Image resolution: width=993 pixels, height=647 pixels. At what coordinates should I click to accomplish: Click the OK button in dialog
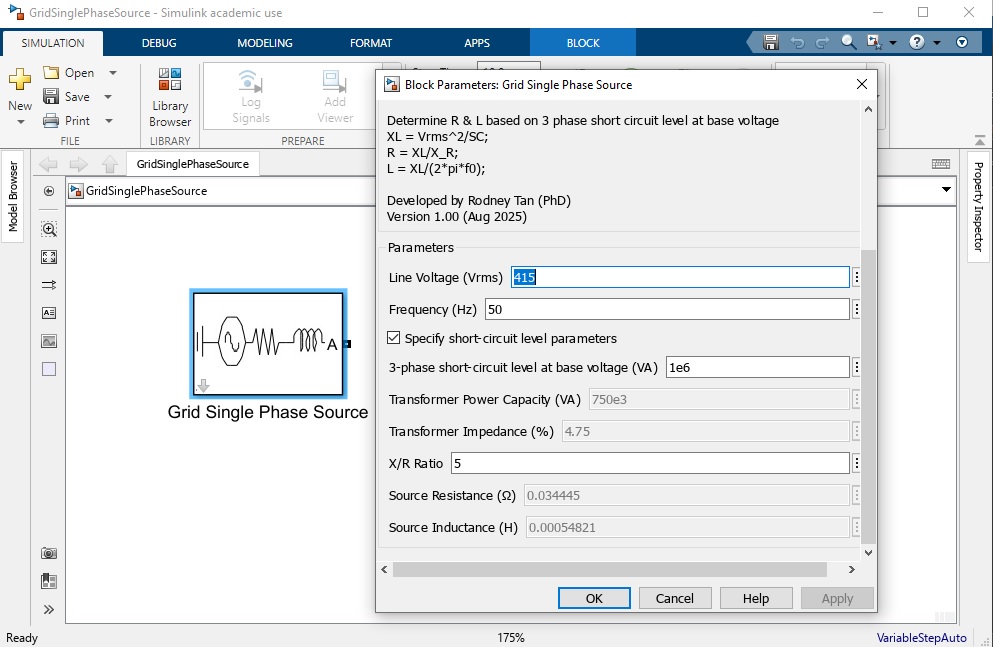pos(594,598)
